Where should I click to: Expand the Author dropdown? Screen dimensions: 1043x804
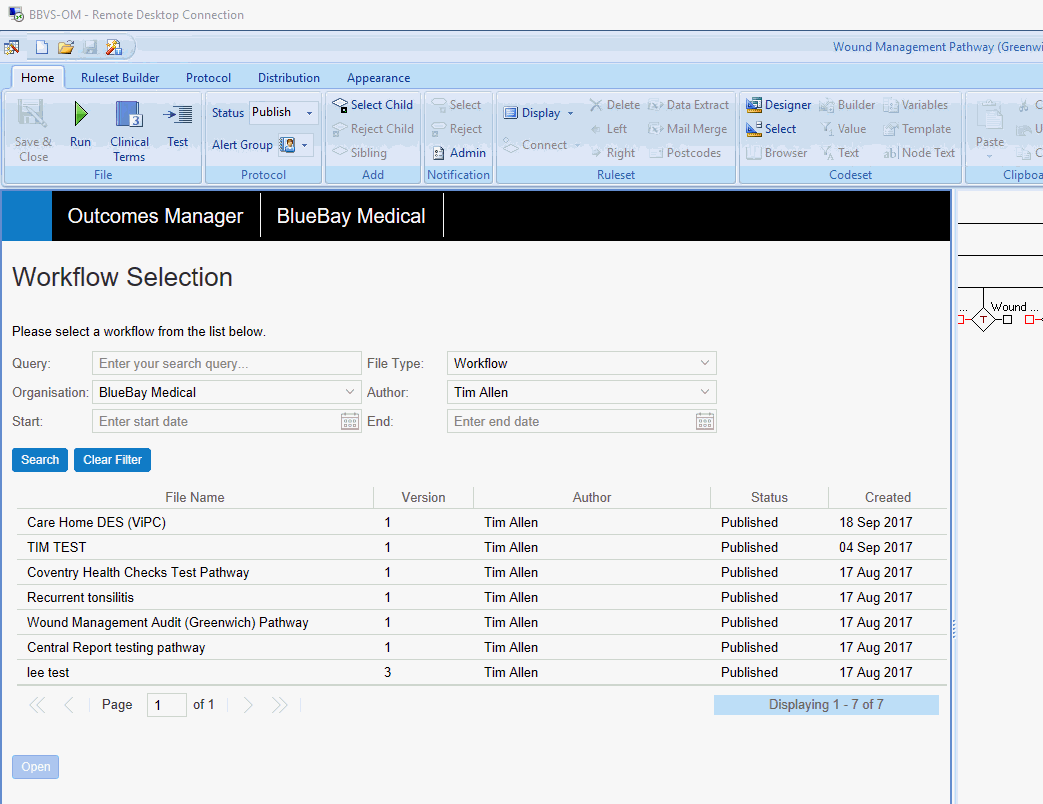pos(705,392)
